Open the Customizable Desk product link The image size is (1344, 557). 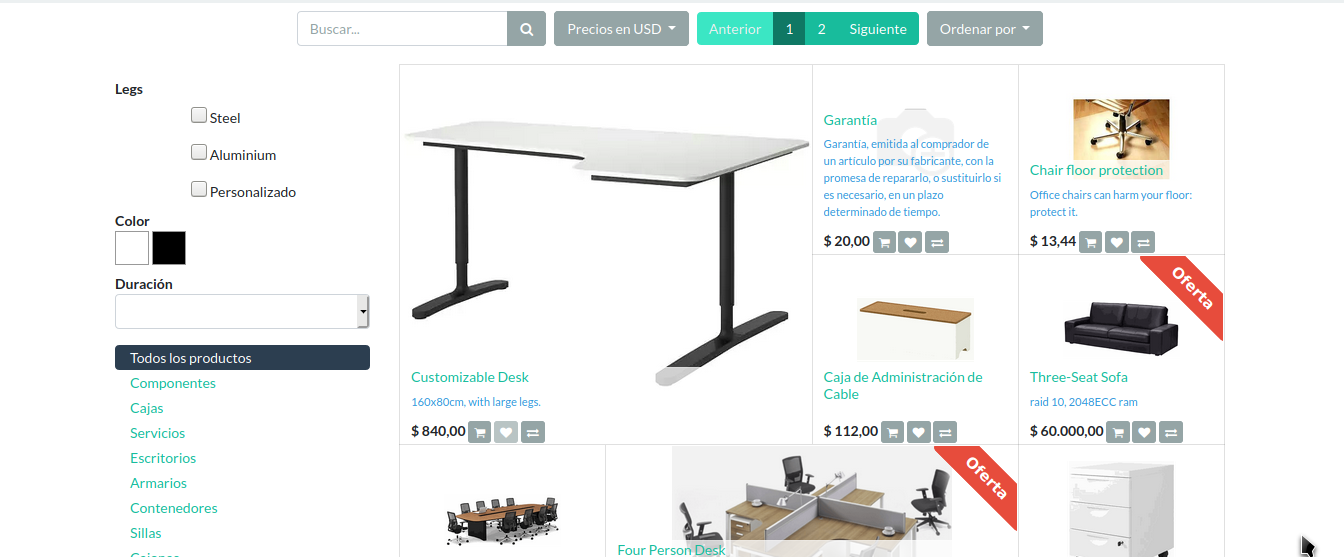click(470, 377)
